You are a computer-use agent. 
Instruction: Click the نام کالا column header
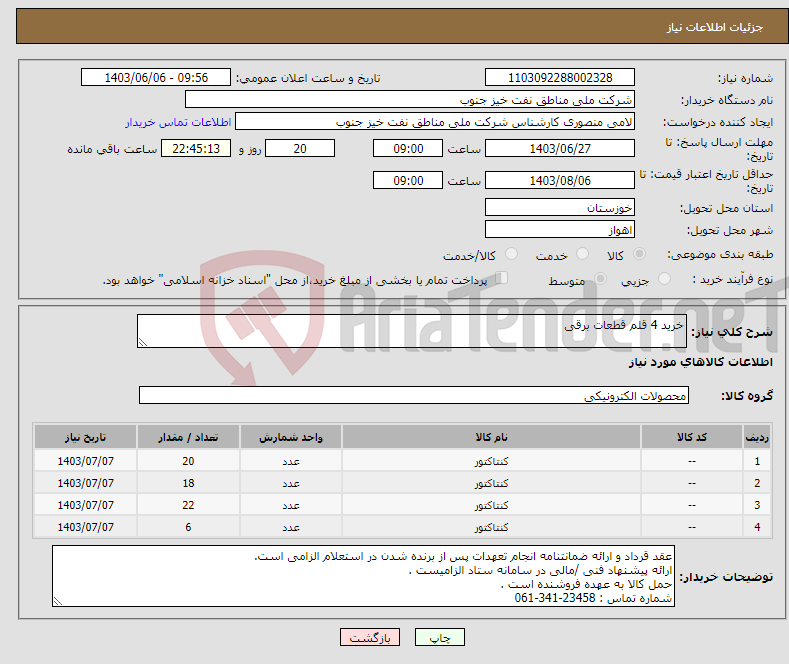[x=491, y=437]
